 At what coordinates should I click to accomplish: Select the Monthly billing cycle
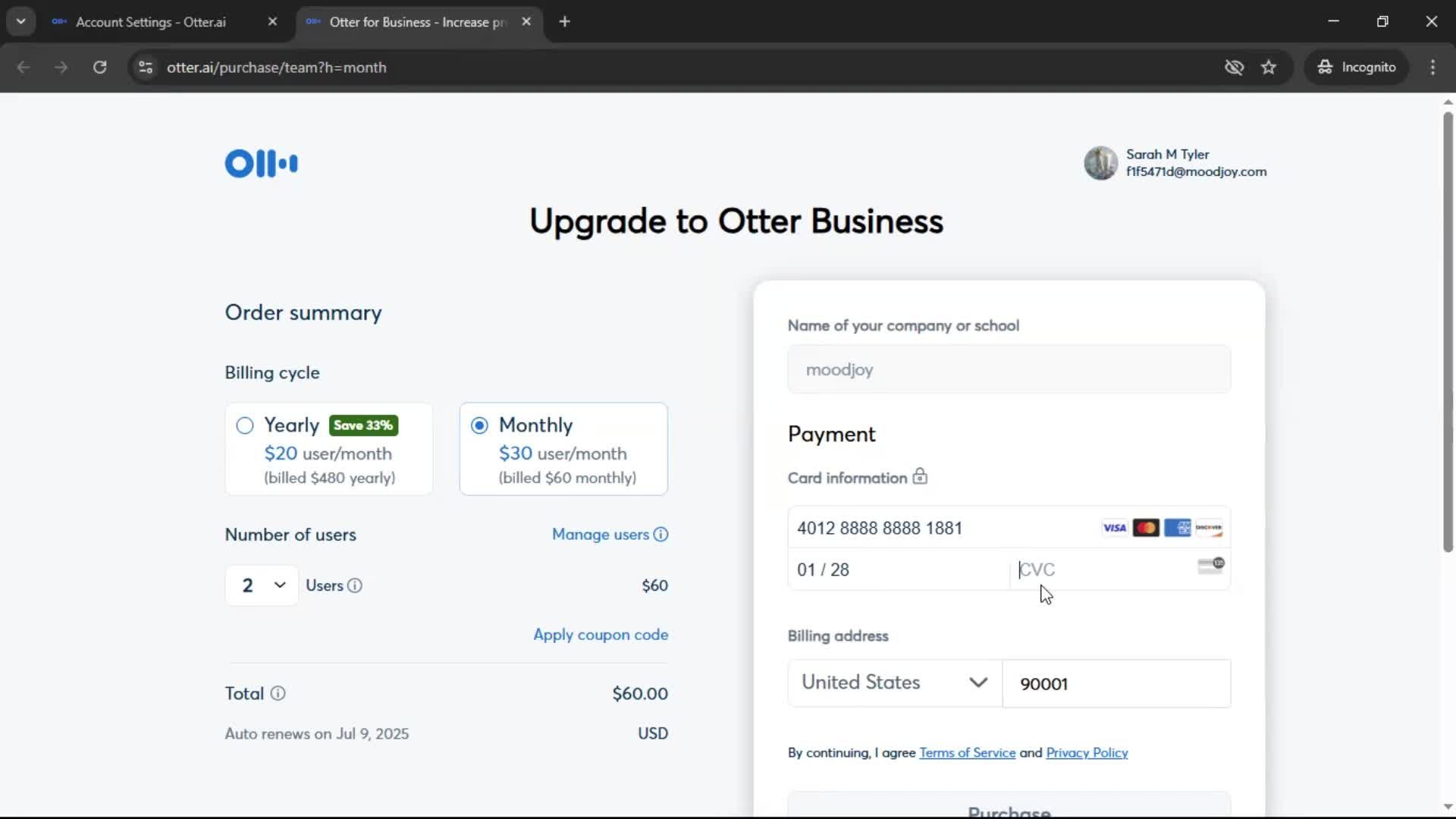479,425
